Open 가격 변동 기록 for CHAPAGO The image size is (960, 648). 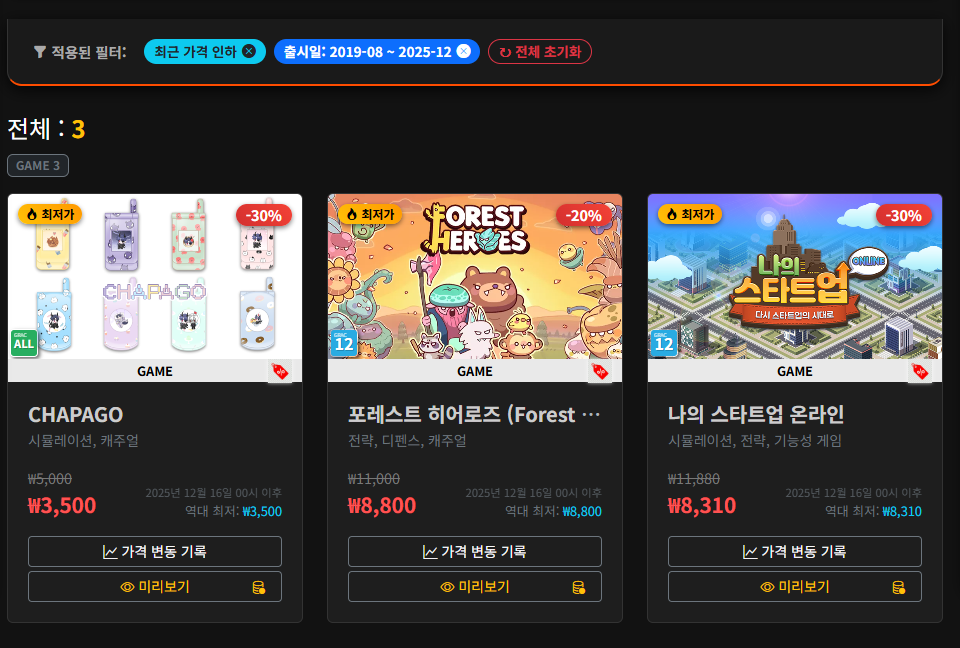coord(155,552)
